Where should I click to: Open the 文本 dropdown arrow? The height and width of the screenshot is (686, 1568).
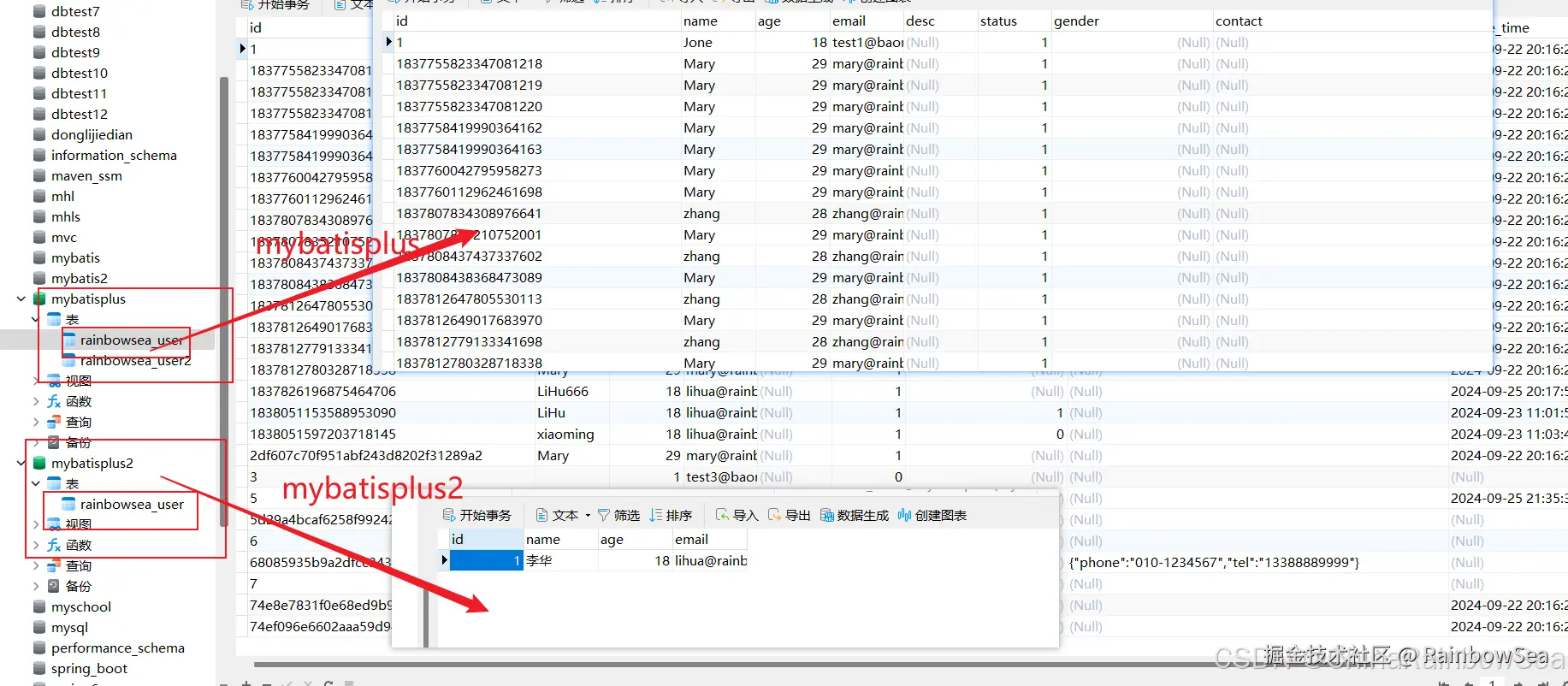588,515
